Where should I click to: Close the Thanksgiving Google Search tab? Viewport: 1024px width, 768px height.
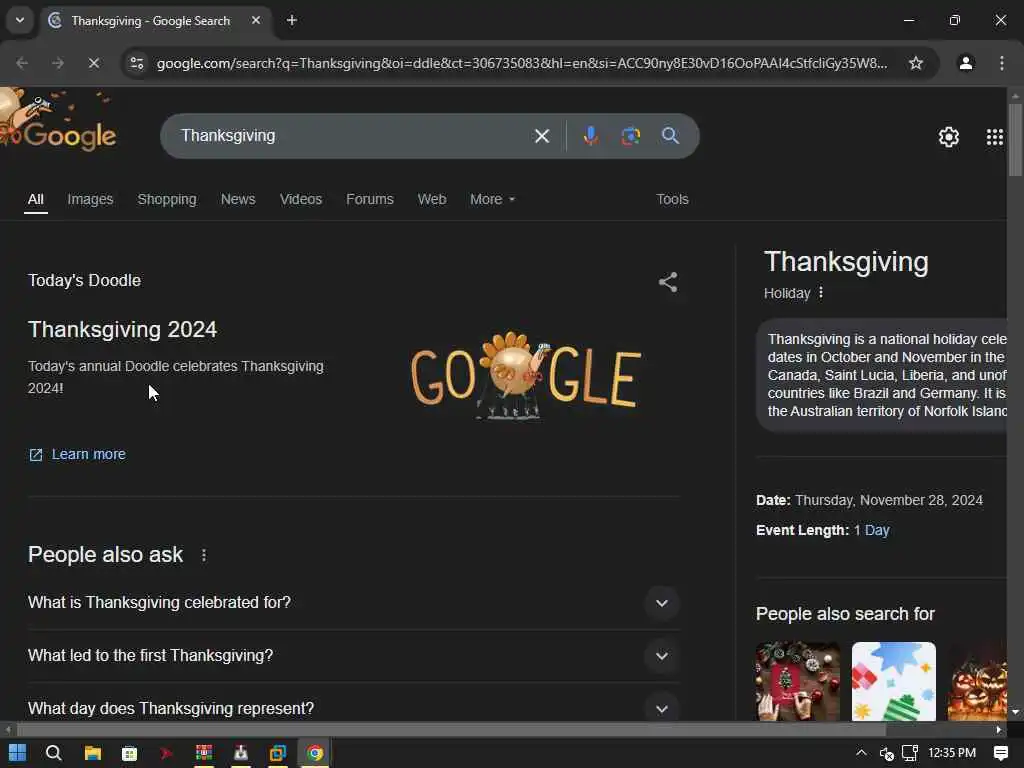coord(256,20)
